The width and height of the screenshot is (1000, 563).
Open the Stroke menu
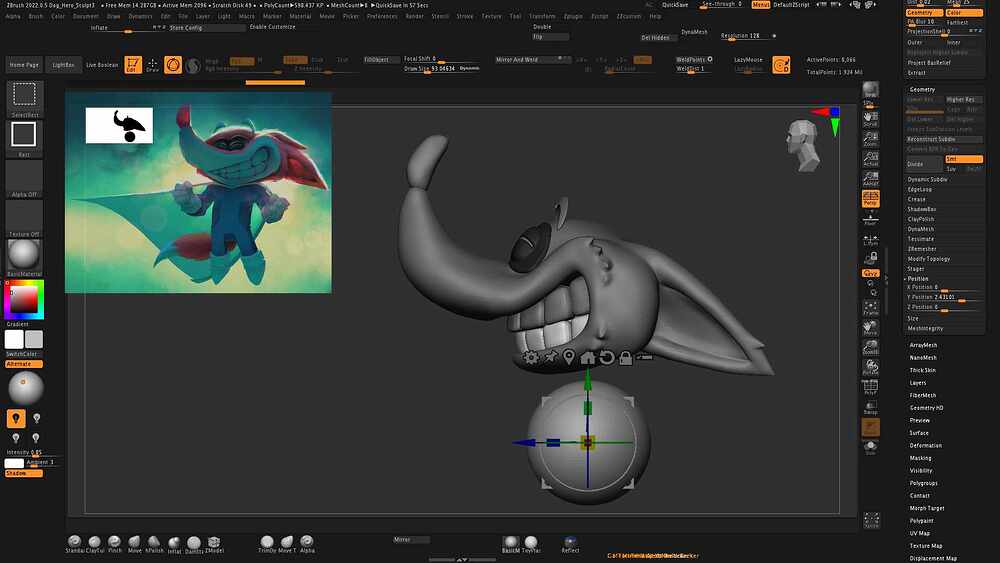coord(465,16)
